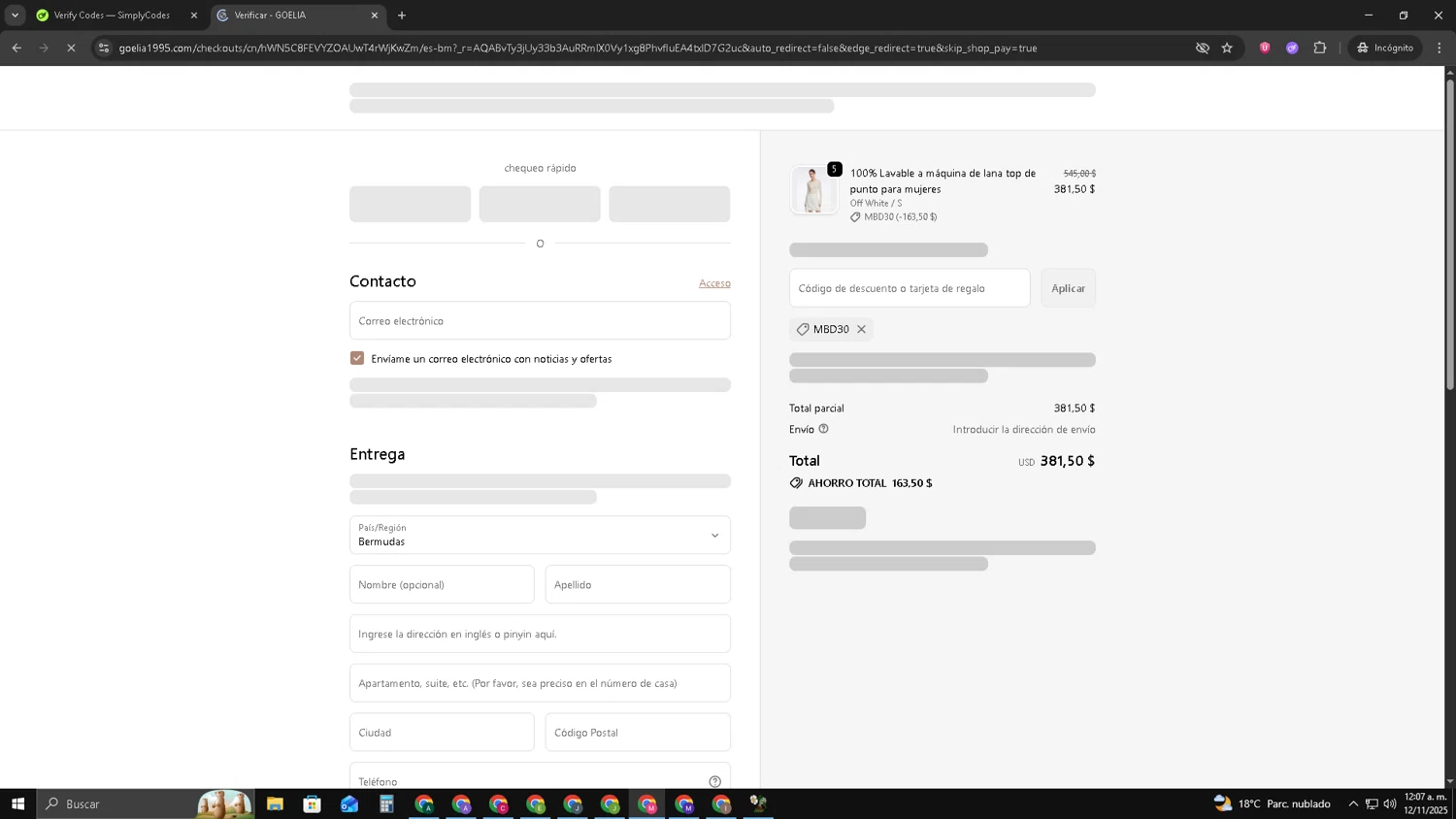Open the purple round extension icon

click(1292, 48)
